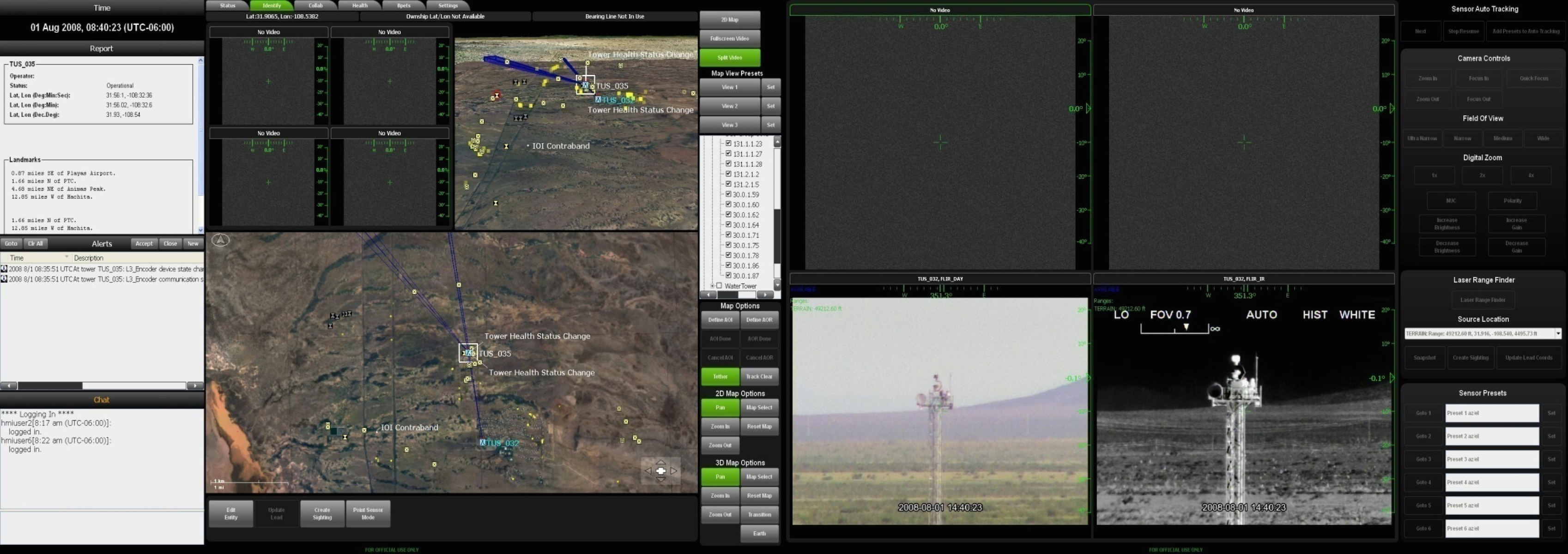
Task: Click the red sensor icon on 3D map
Action: [497, 96]
